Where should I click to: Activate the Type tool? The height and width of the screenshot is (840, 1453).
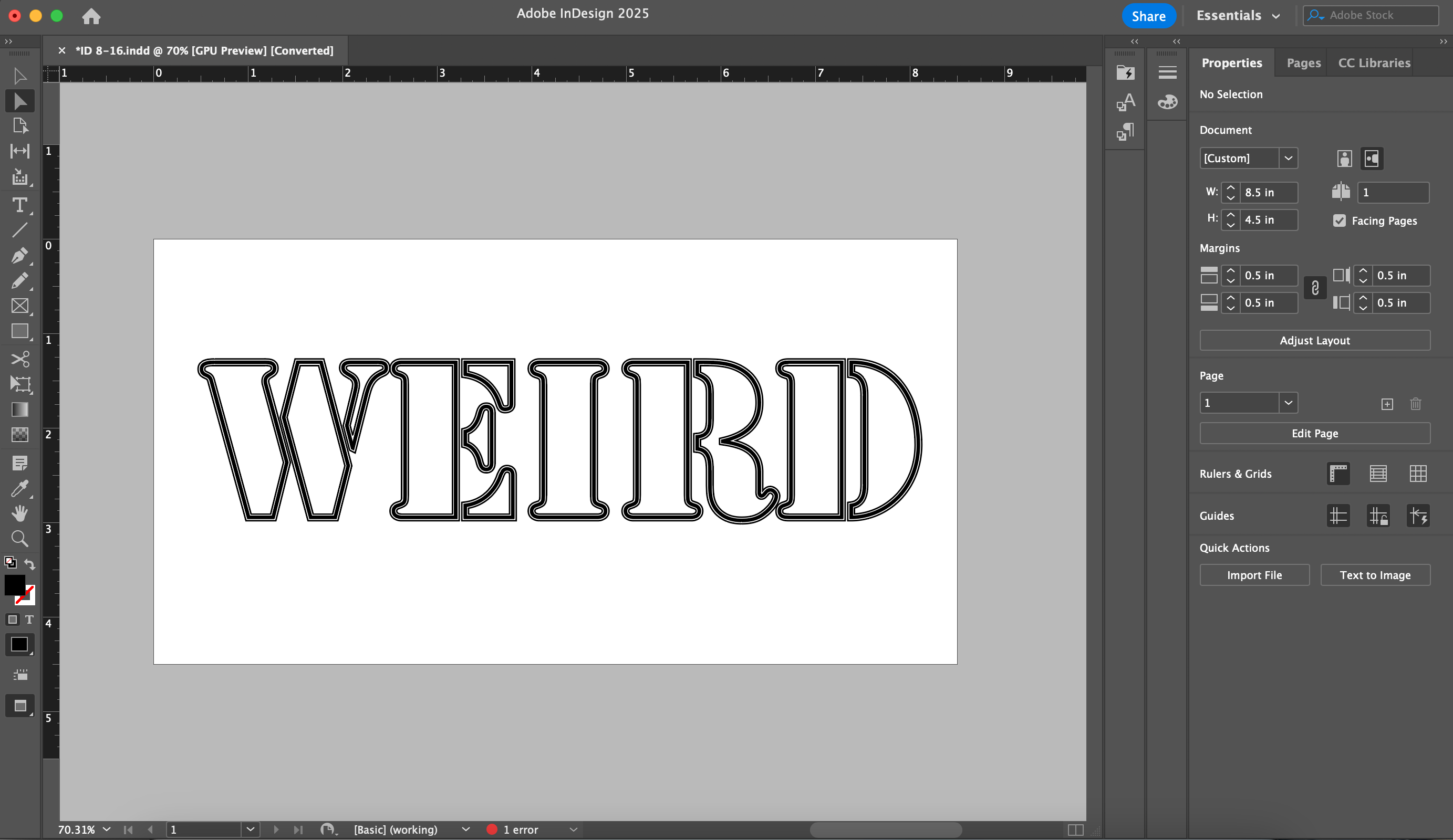pyautogui.click(x=19, y=205)
